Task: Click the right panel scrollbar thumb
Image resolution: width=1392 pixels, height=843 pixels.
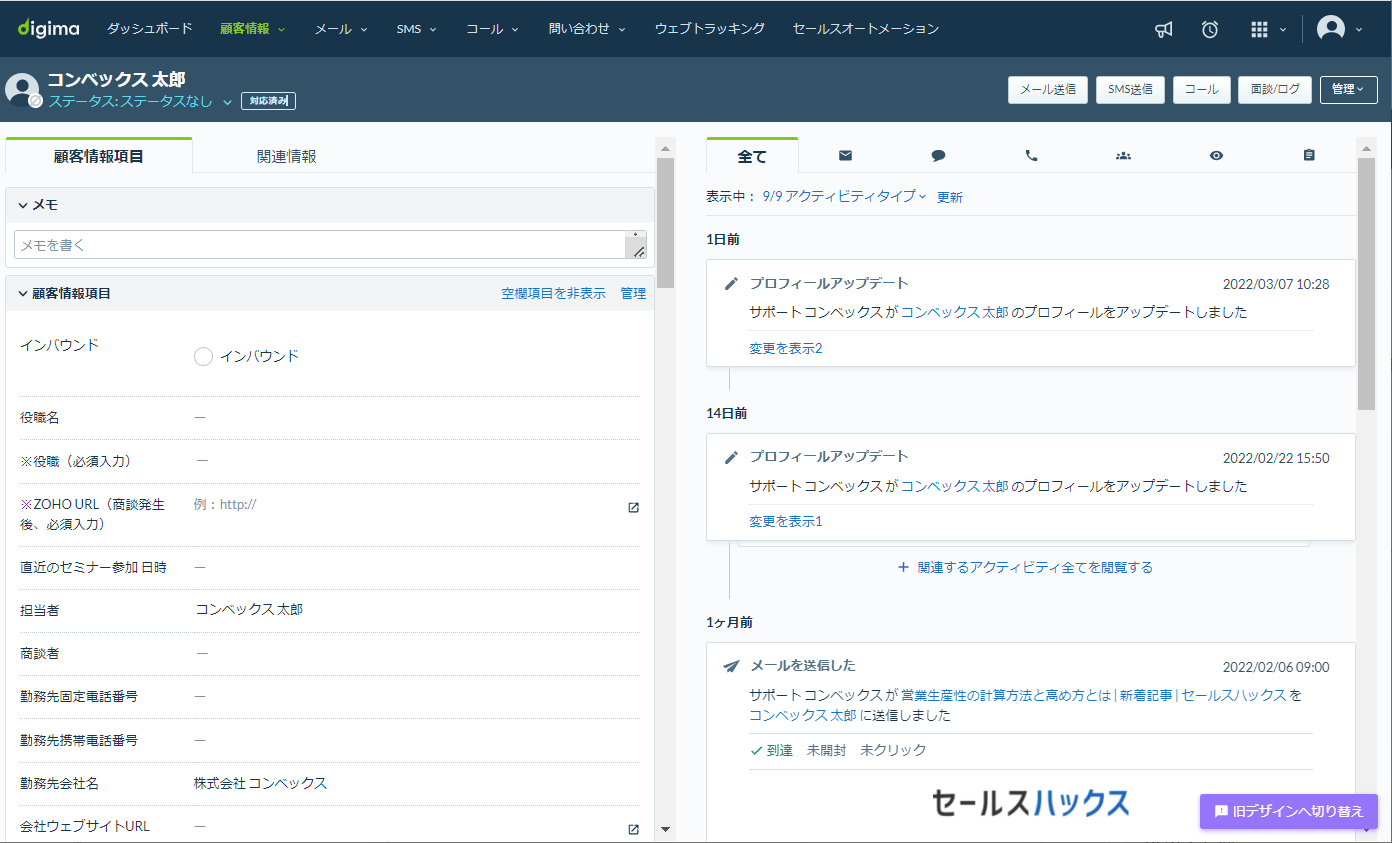Action: 1367,283
